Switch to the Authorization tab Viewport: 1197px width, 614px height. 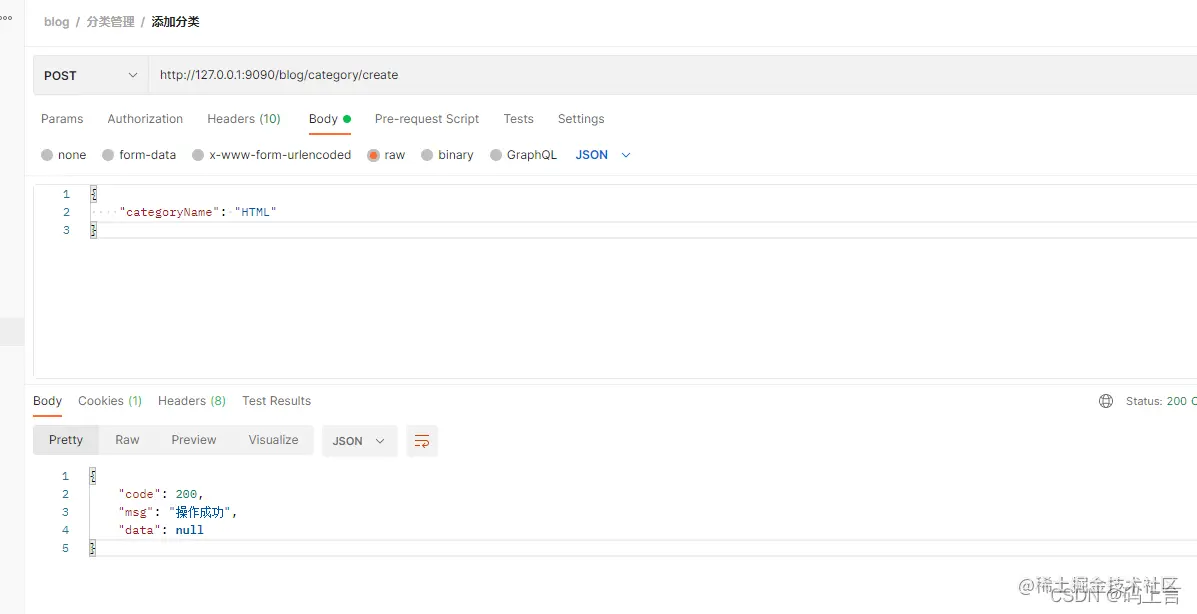click(145, 118)
